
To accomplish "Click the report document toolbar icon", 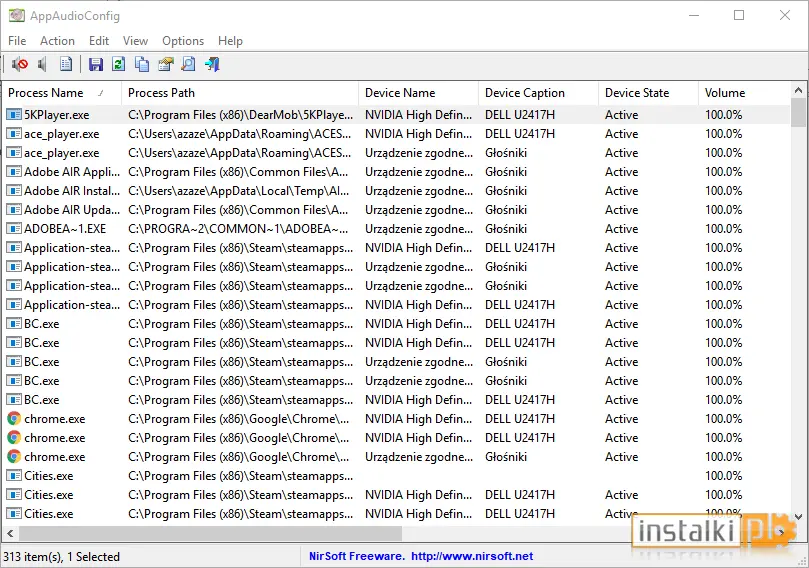I will [x=66, y=64].
